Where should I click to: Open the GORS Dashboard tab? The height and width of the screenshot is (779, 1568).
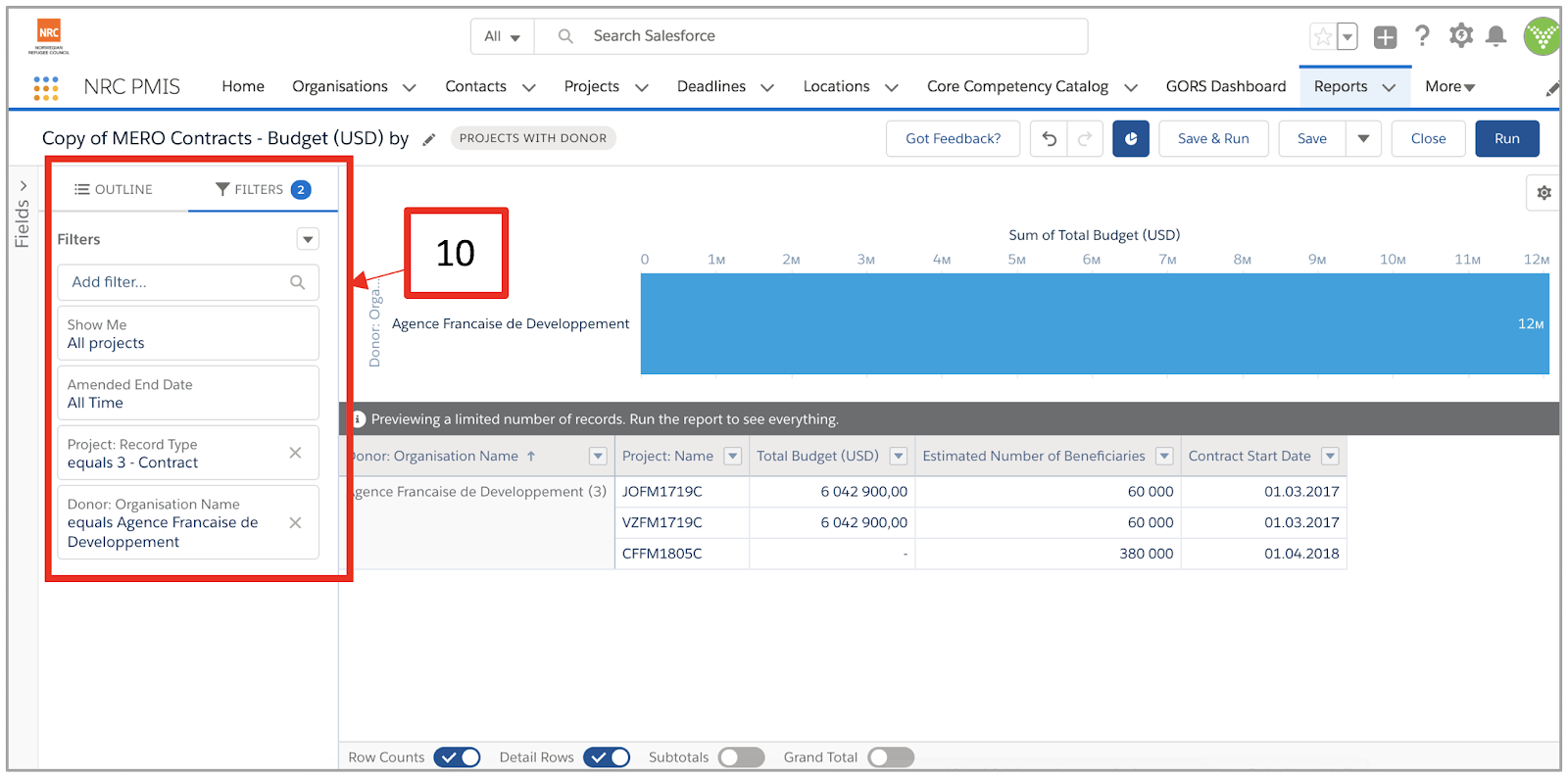(x=1226, y=87)
